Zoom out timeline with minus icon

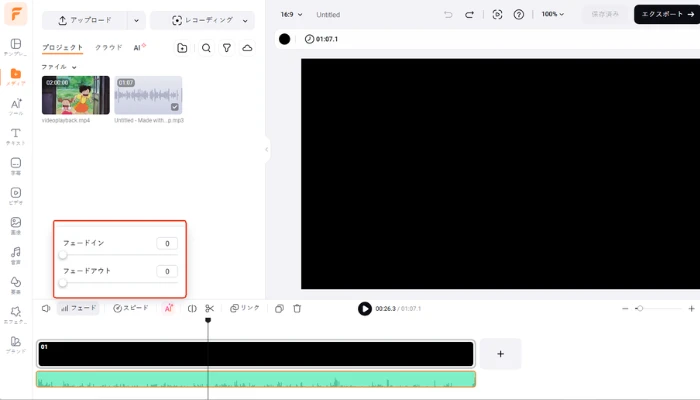[625, 308]
